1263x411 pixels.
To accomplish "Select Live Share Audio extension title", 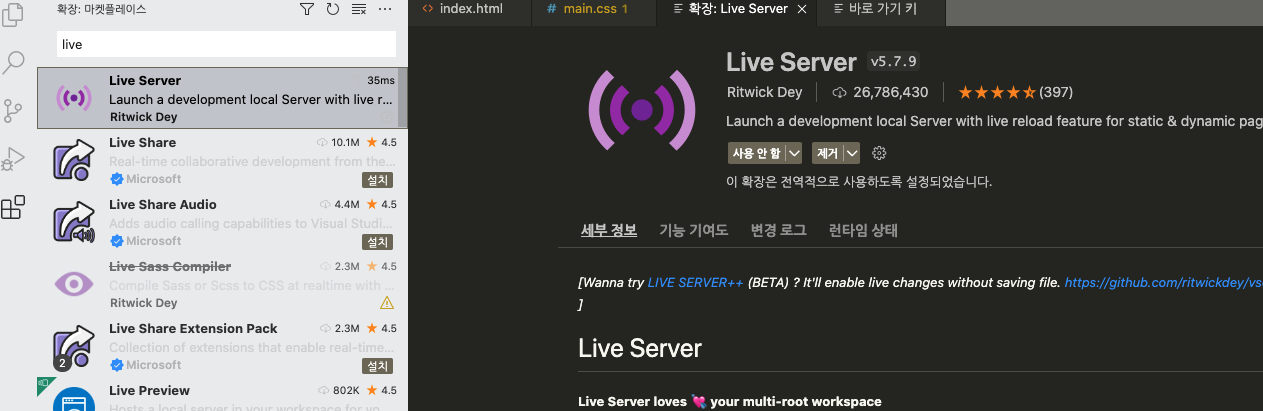I will (x=163, y=204).
